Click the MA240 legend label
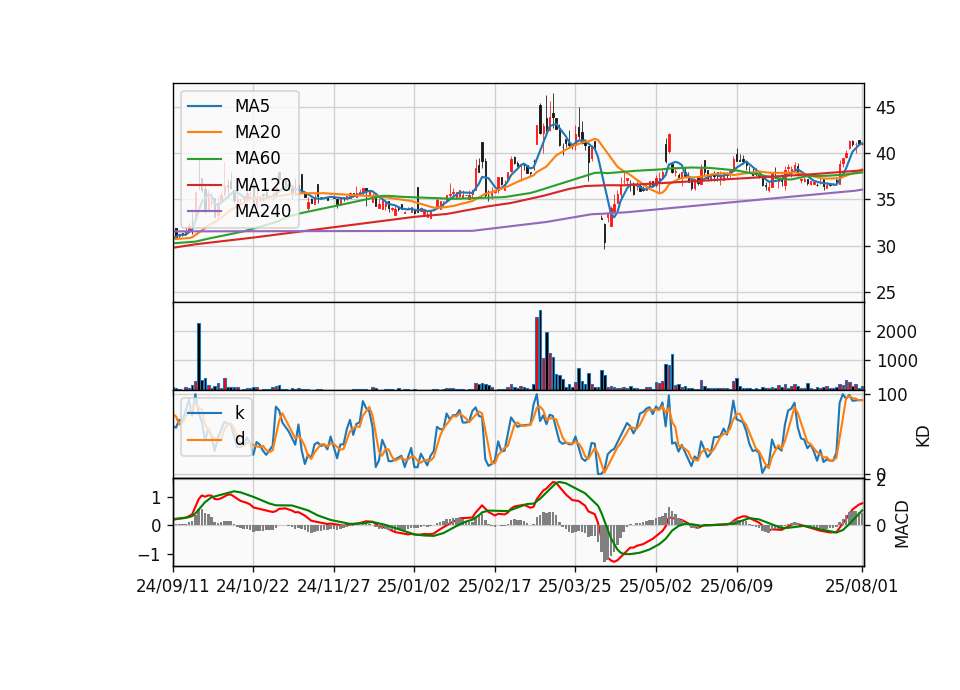 pyautogui.click(x=263, y=211)
